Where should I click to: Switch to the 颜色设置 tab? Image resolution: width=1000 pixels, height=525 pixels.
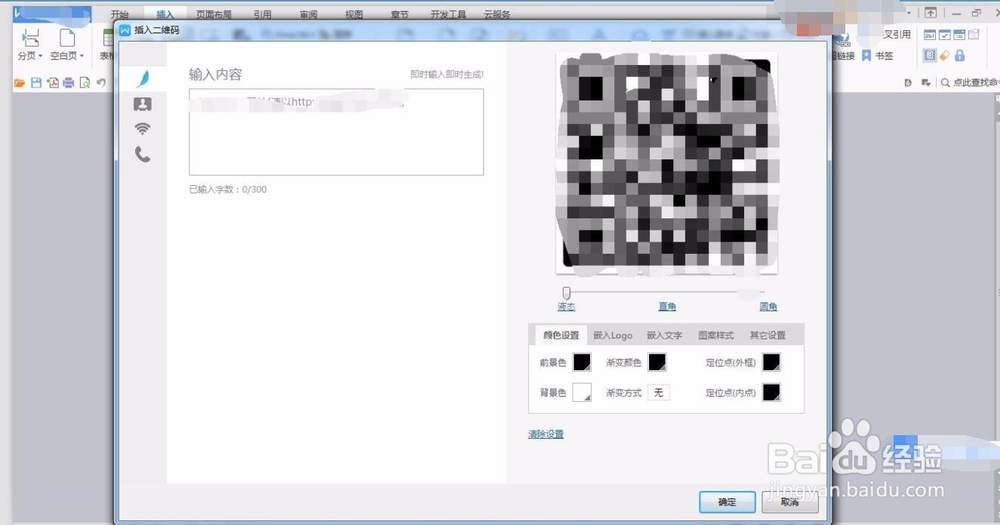point(561,335)
